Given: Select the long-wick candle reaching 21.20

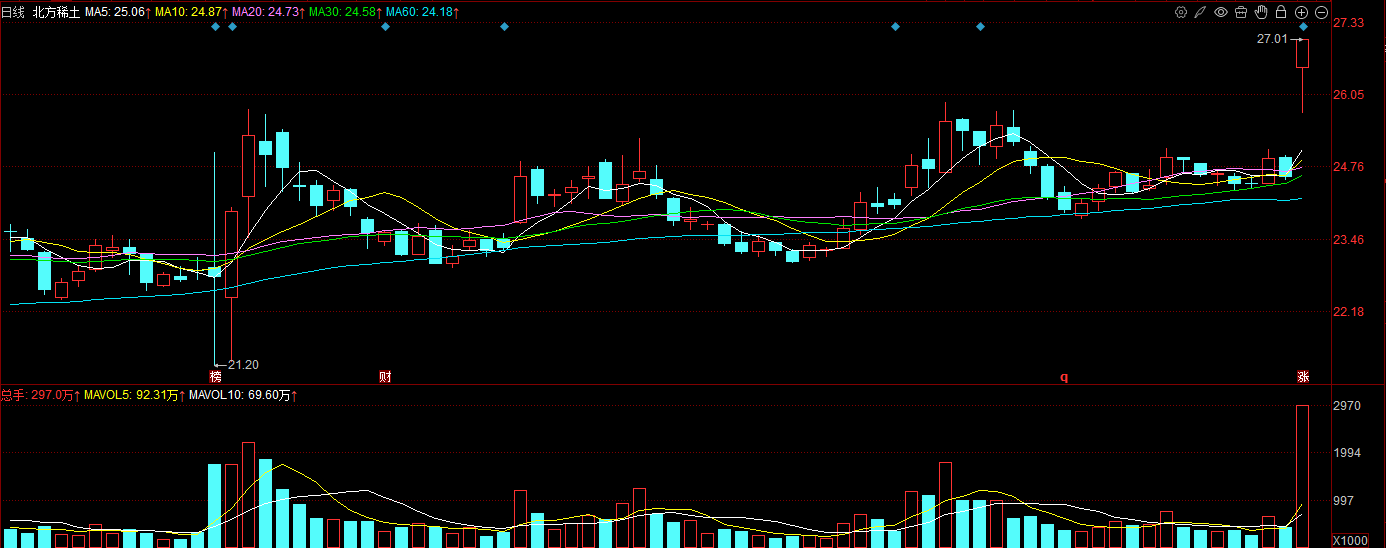Looking at the screenshot, I should coord(215,260).
